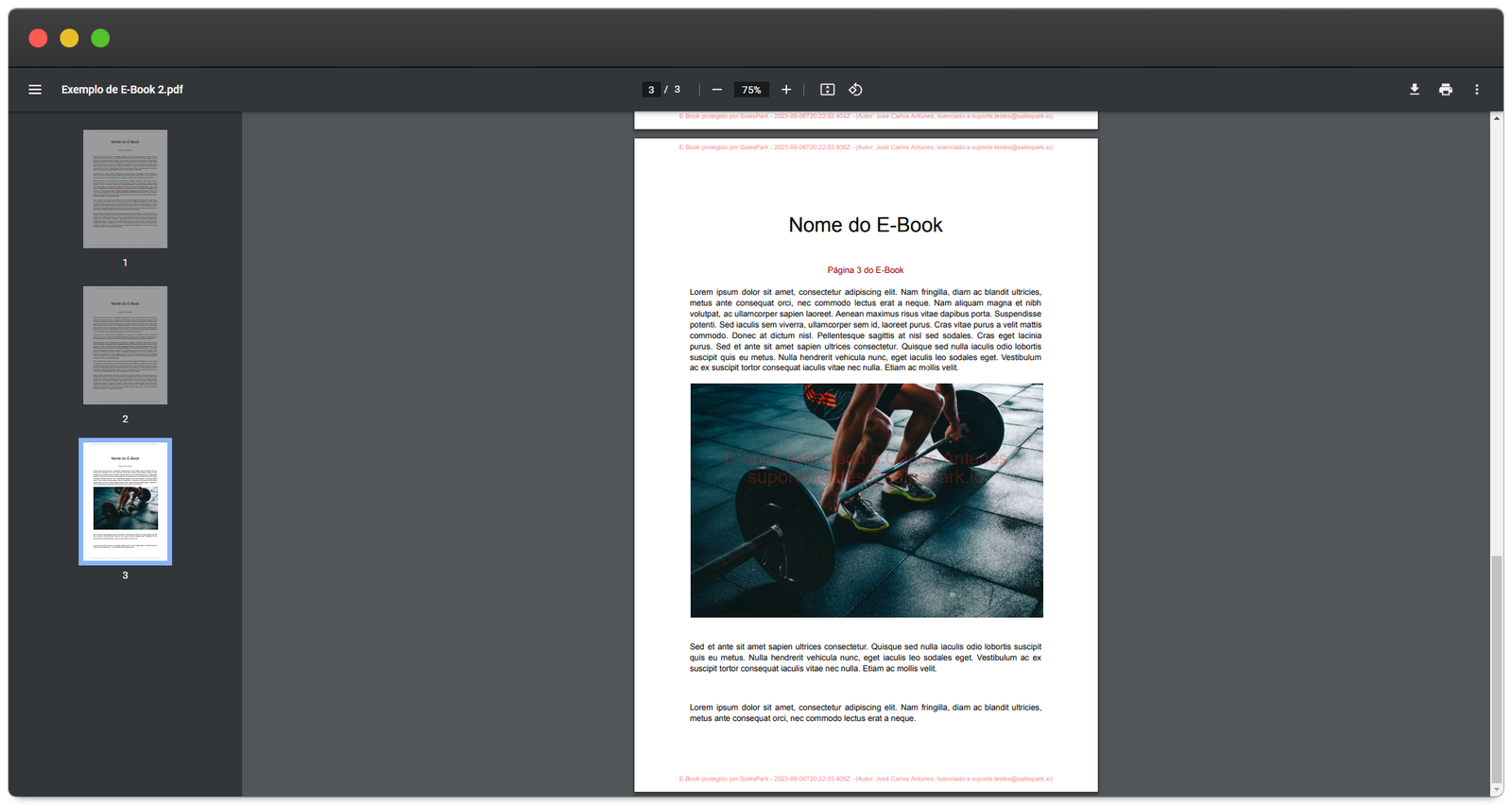Click the yellow minimize window button
The image size is (1512, 805).
[x=69, y=38]
